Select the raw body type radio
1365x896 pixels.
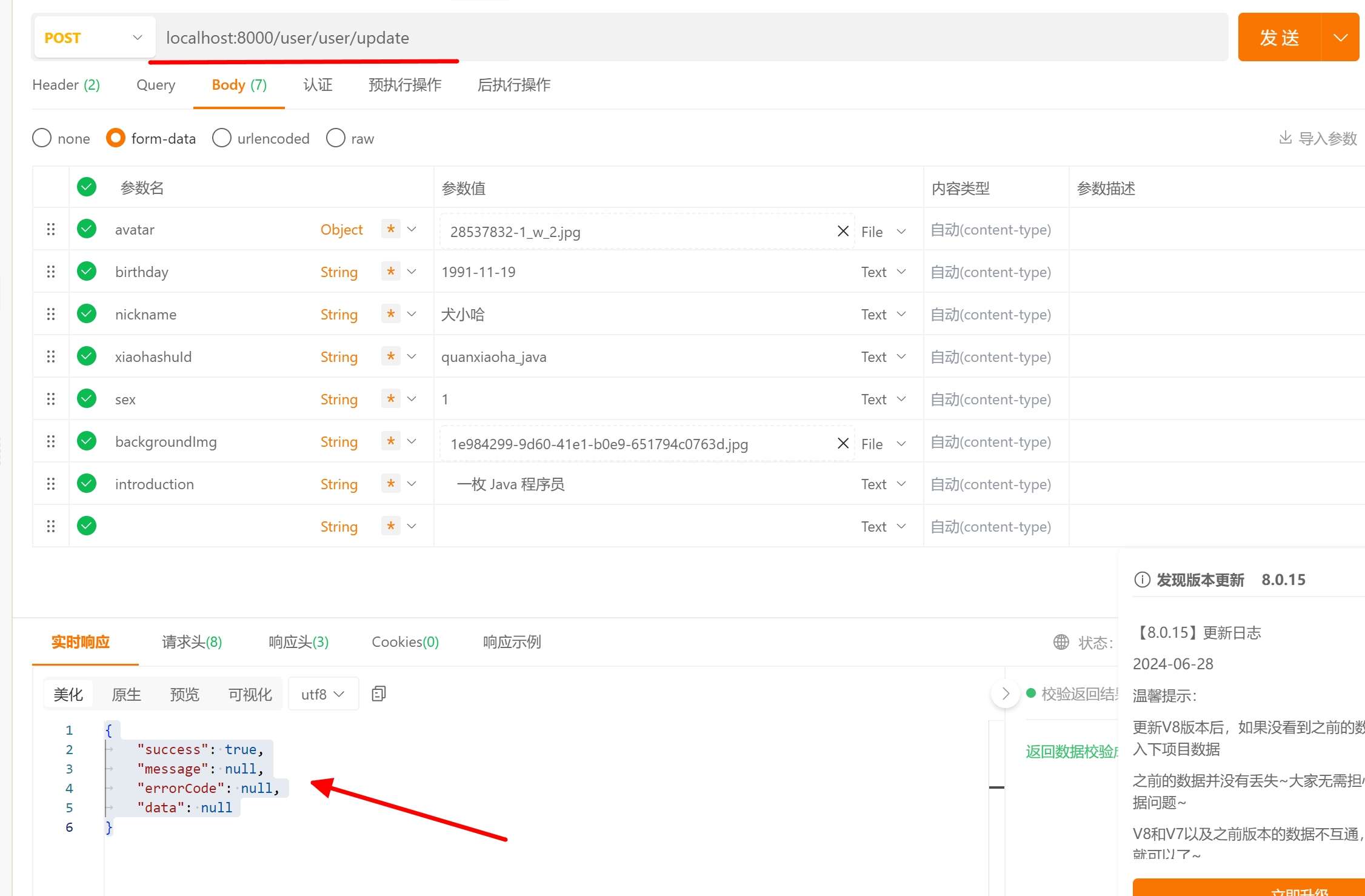(x=336, y=138)
